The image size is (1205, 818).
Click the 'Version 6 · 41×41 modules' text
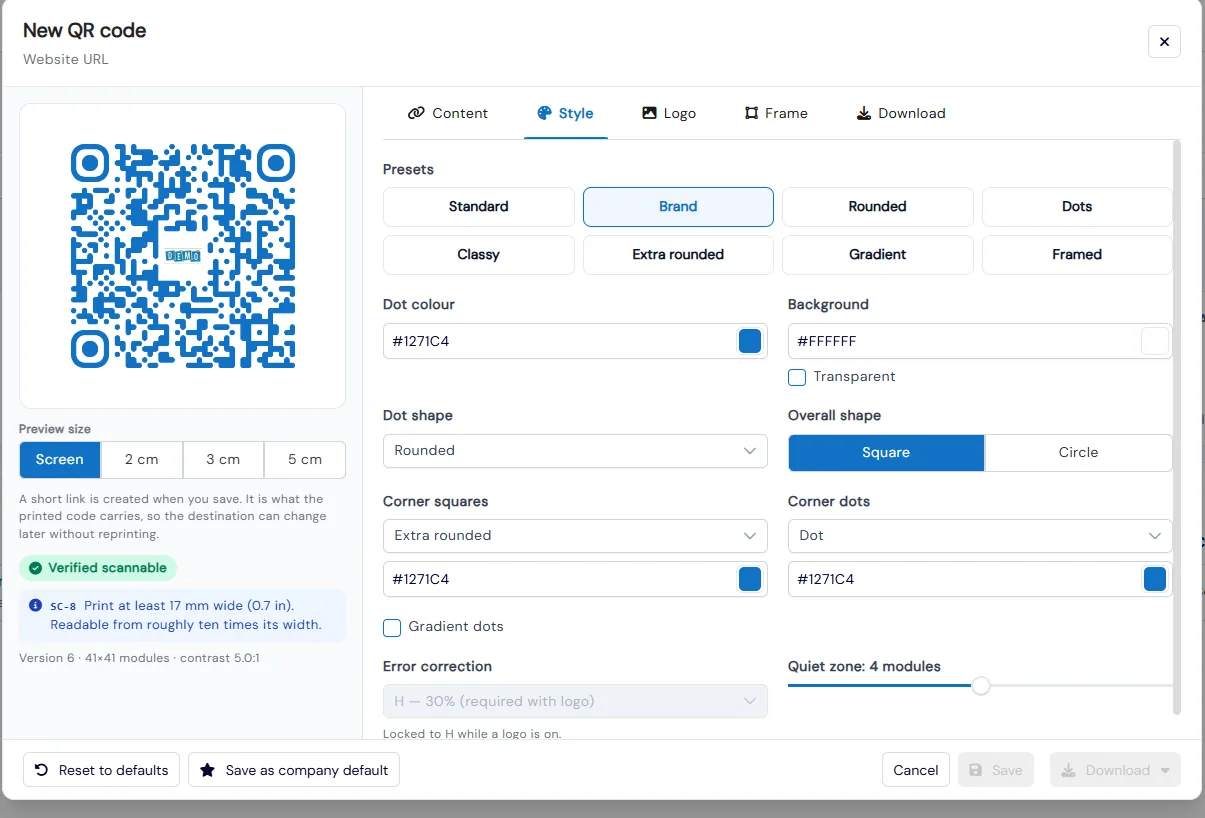click(x=95, y=658)
